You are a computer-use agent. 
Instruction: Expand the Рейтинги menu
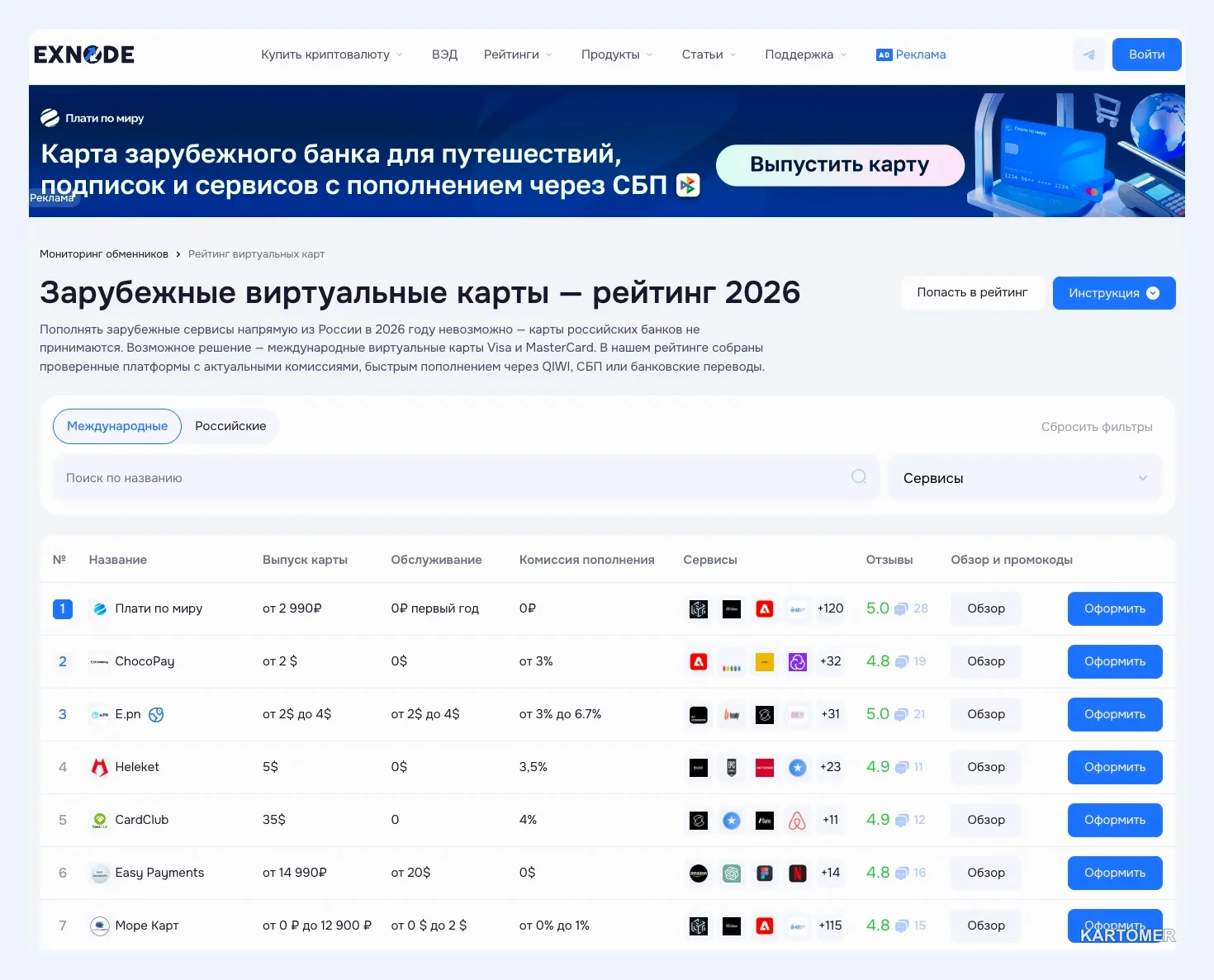[x=518, y=54]
